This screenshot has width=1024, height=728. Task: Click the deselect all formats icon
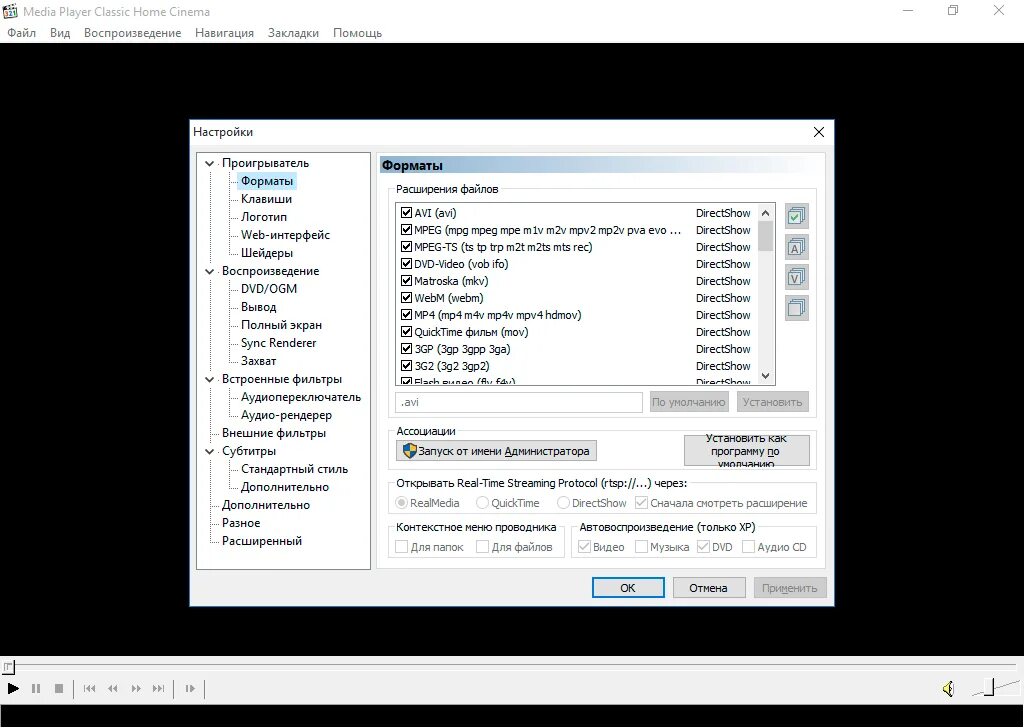click(x=796, y=308)
